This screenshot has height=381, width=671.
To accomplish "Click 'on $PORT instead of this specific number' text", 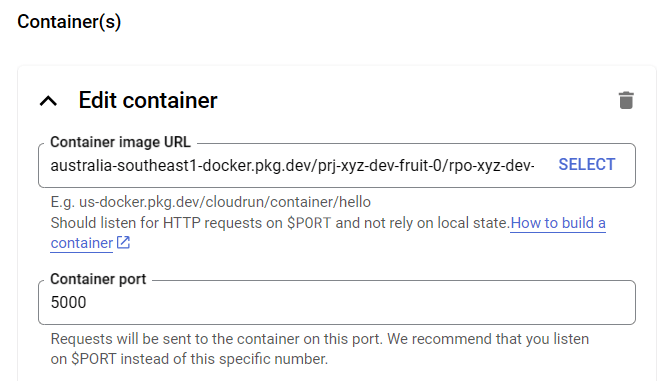I will click(189, 359).
